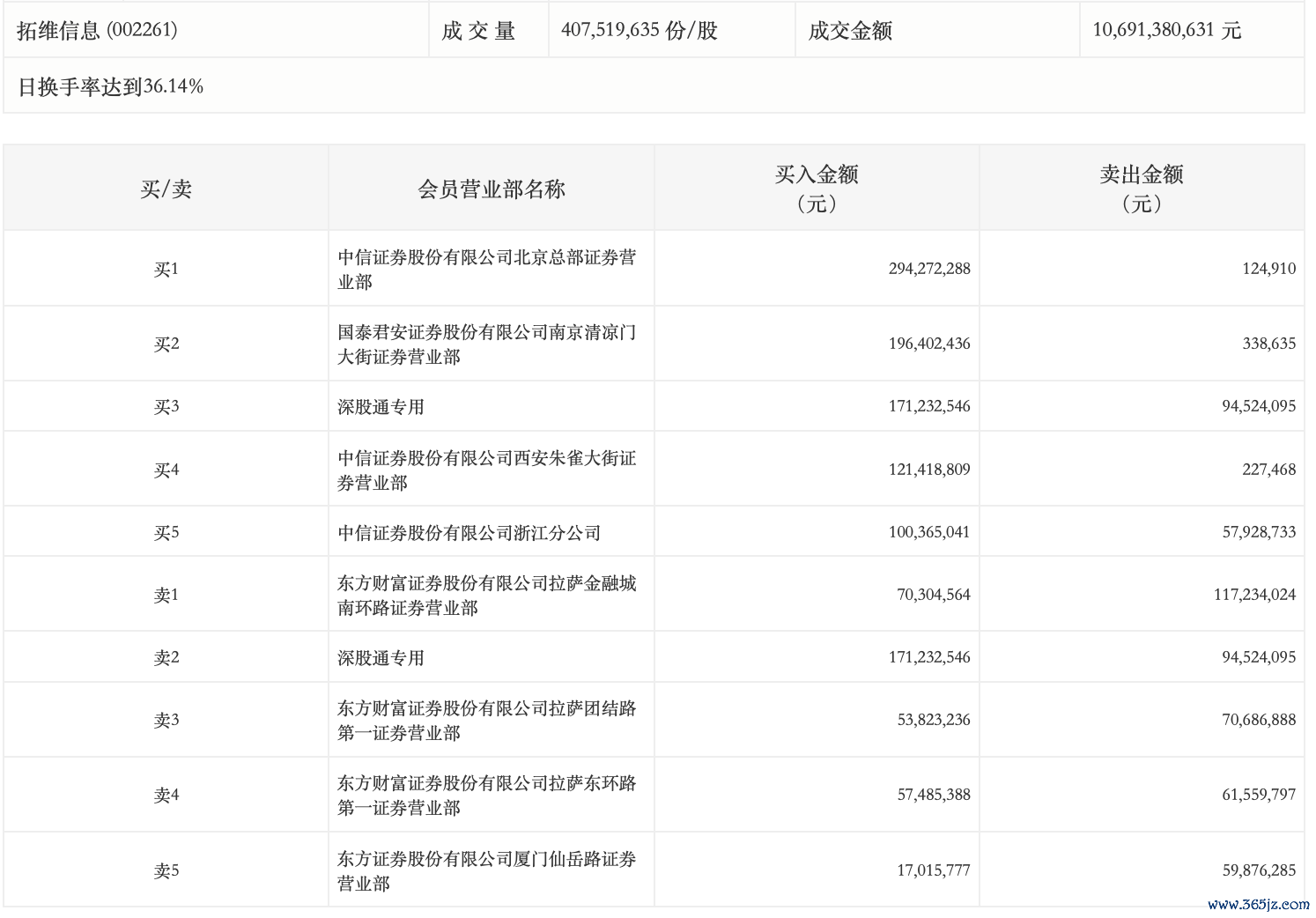Select the 卖3 row label

(x=166, y=720)
